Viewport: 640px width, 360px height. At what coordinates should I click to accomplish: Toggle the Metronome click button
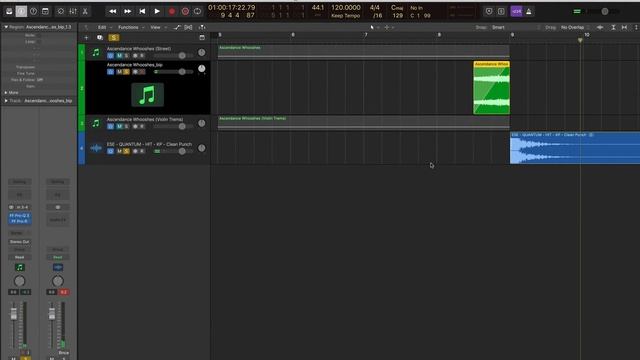(529, 11)
